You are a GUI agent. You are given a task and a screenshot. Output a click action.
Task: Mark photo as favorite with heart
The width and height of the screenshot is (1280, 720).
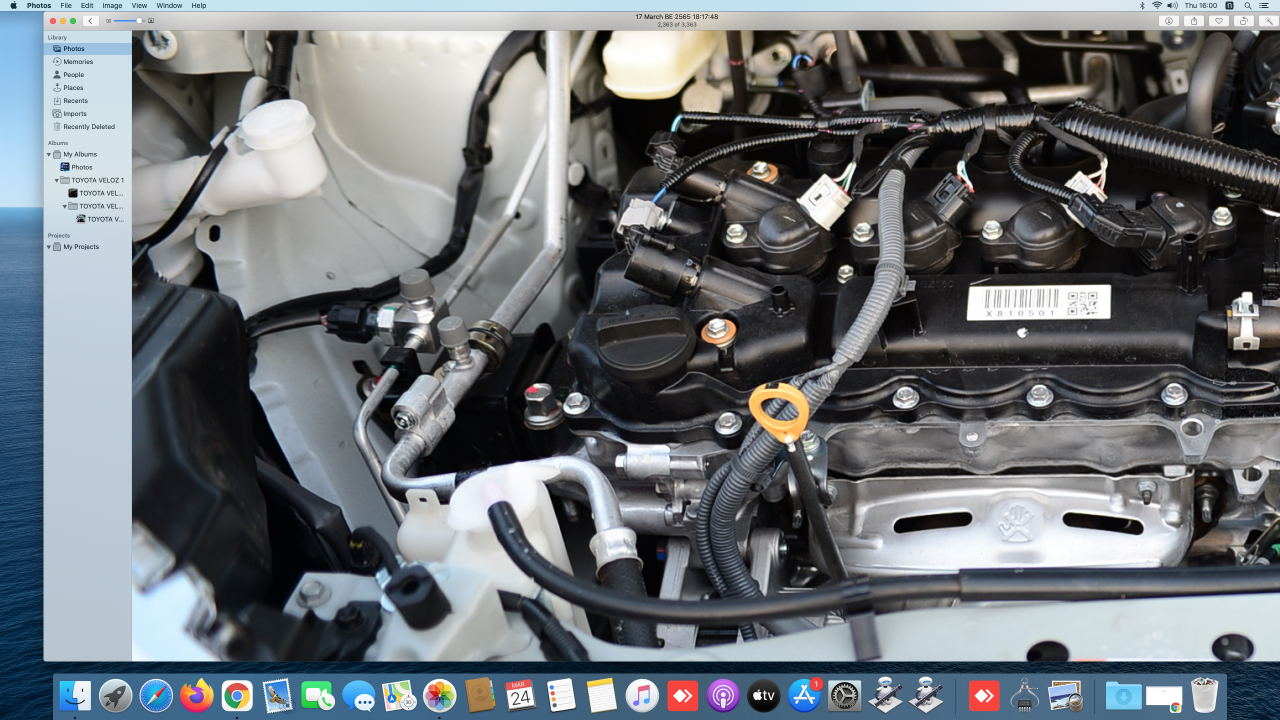(1218, 21)
